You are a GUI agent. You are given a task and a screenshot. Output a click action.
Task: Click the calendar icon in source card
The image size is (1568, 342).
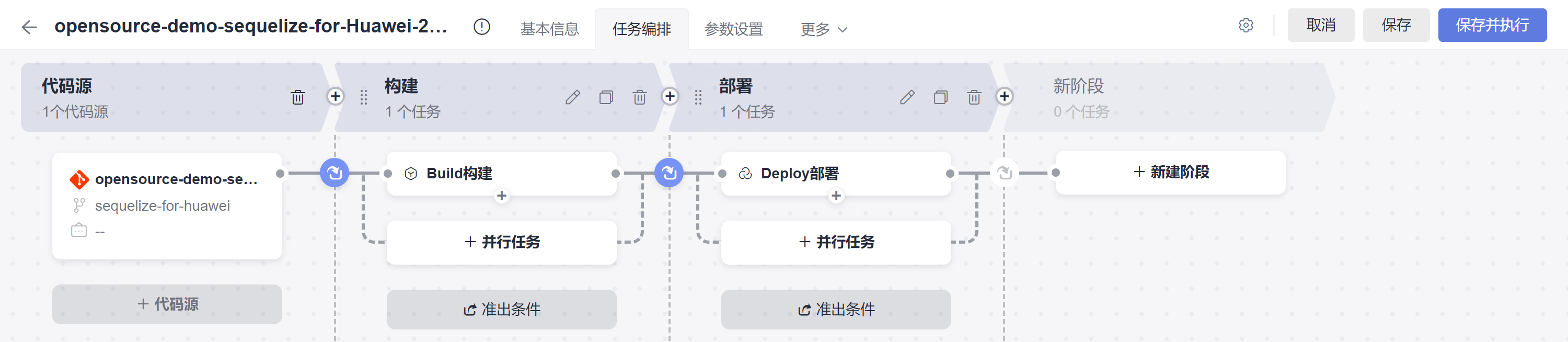pyautogui.click(x=79, y=231)
